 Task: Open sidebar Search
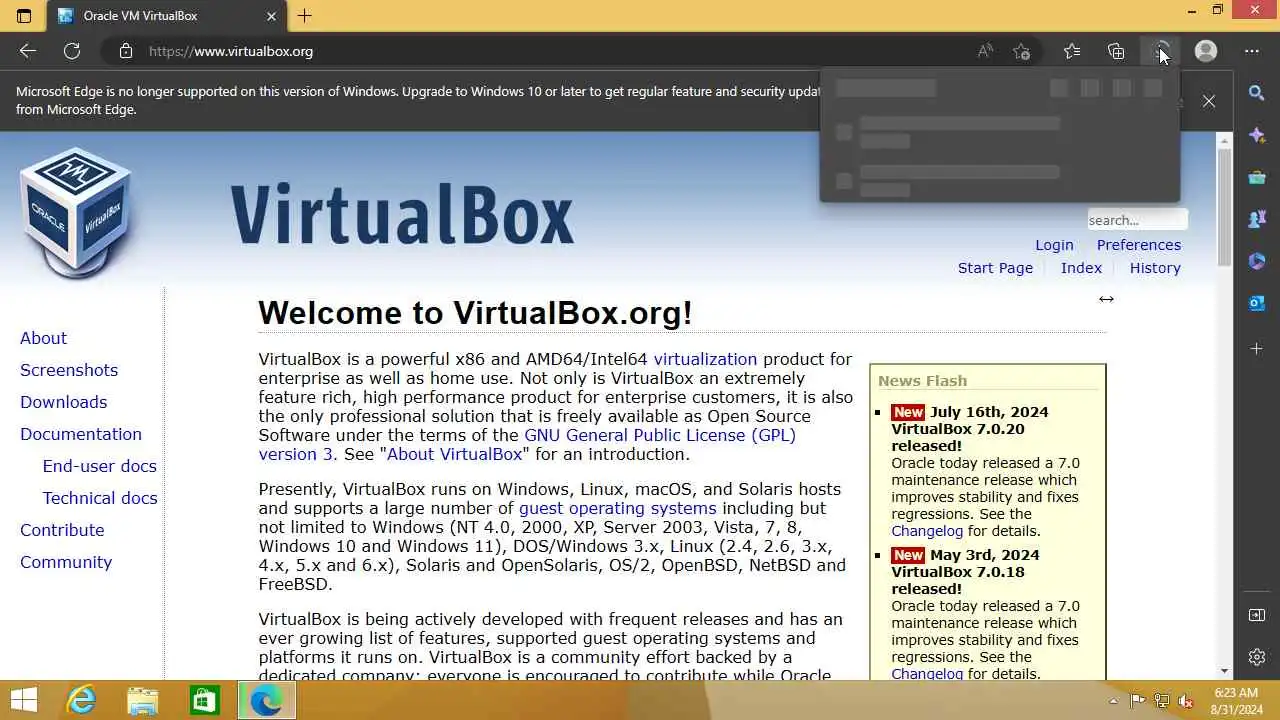coord(1257,93)
